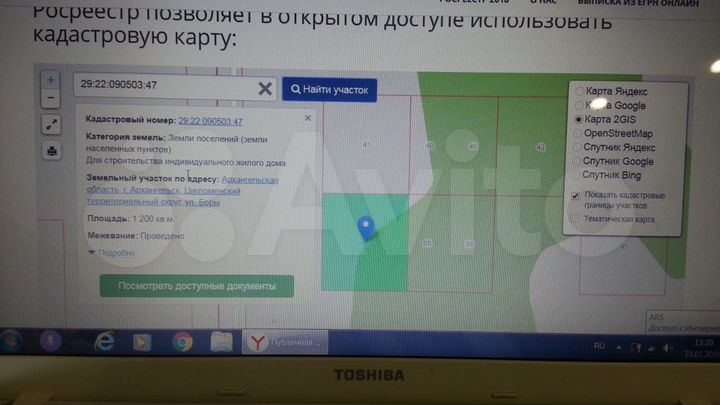Image resolution: width=720 pixels, height=405 pixels.
Task: Toggle fullscreen map view
Action: click(51, 124)
